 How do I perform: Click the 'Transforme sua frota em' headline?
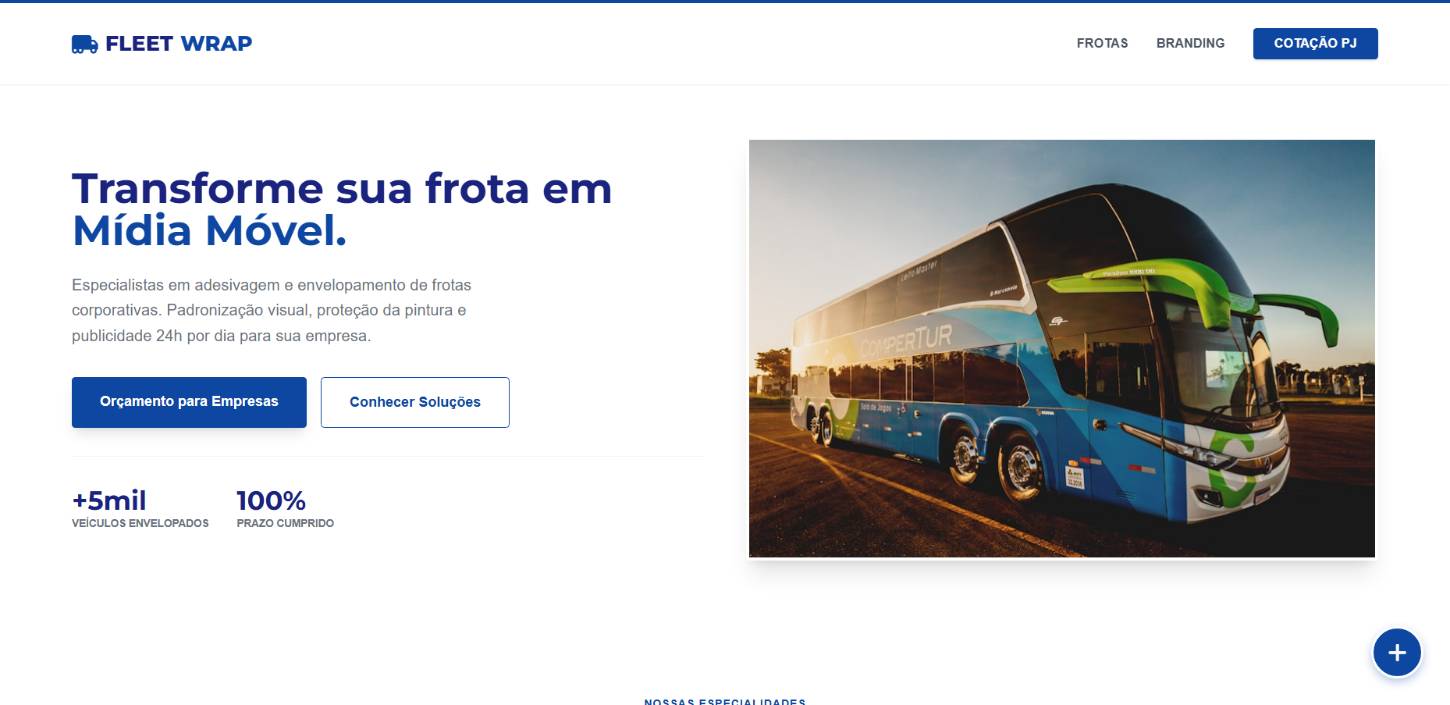[x=342, y=188]
